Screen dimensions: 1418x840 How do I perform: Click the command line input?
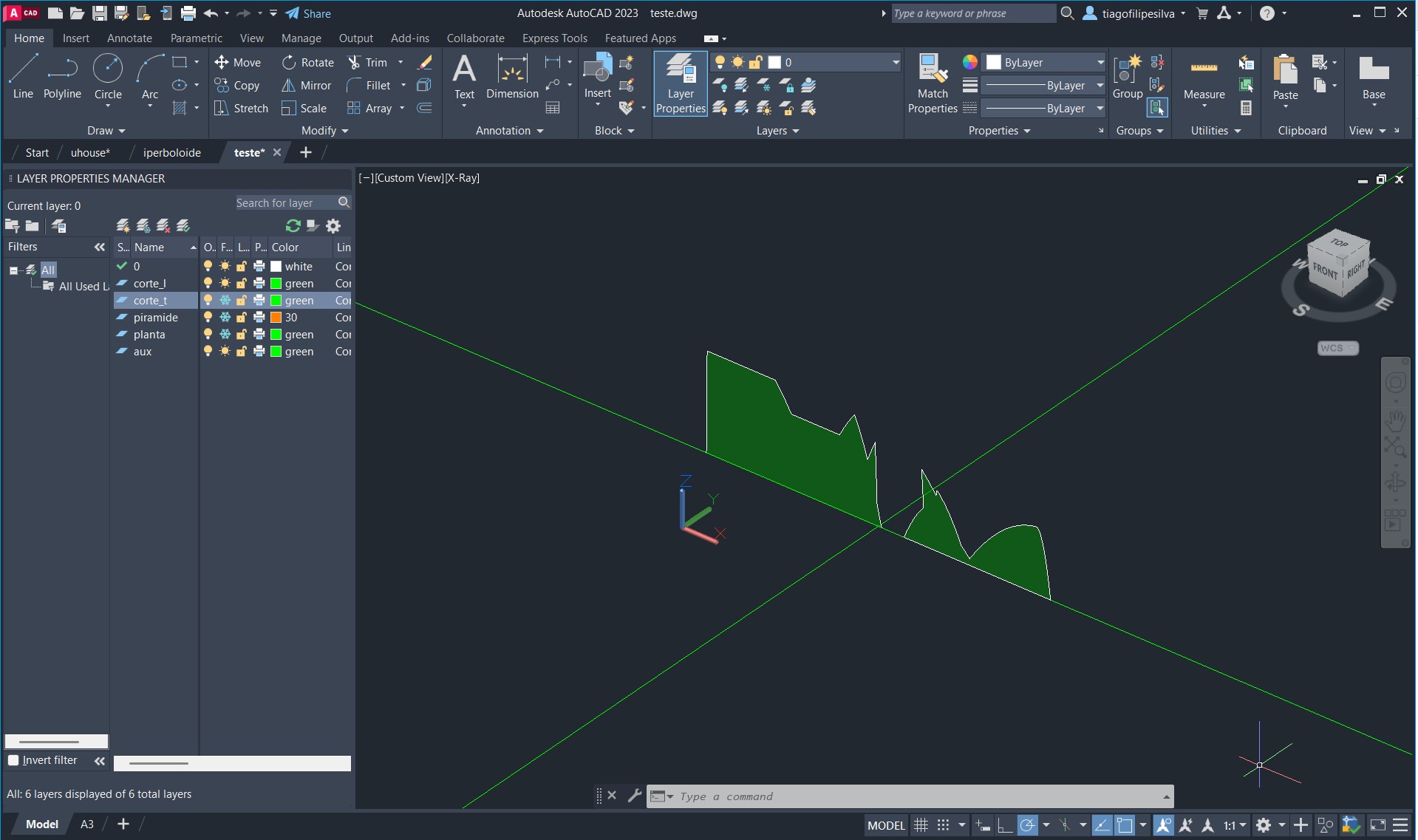click(x=909, y=796)
